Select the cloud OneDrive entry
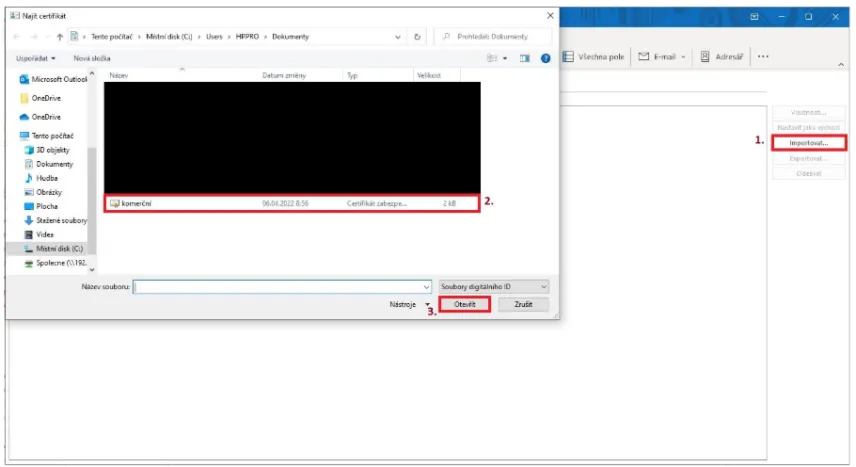This screenshot has width=856, height=467. (x=40, y=117)
